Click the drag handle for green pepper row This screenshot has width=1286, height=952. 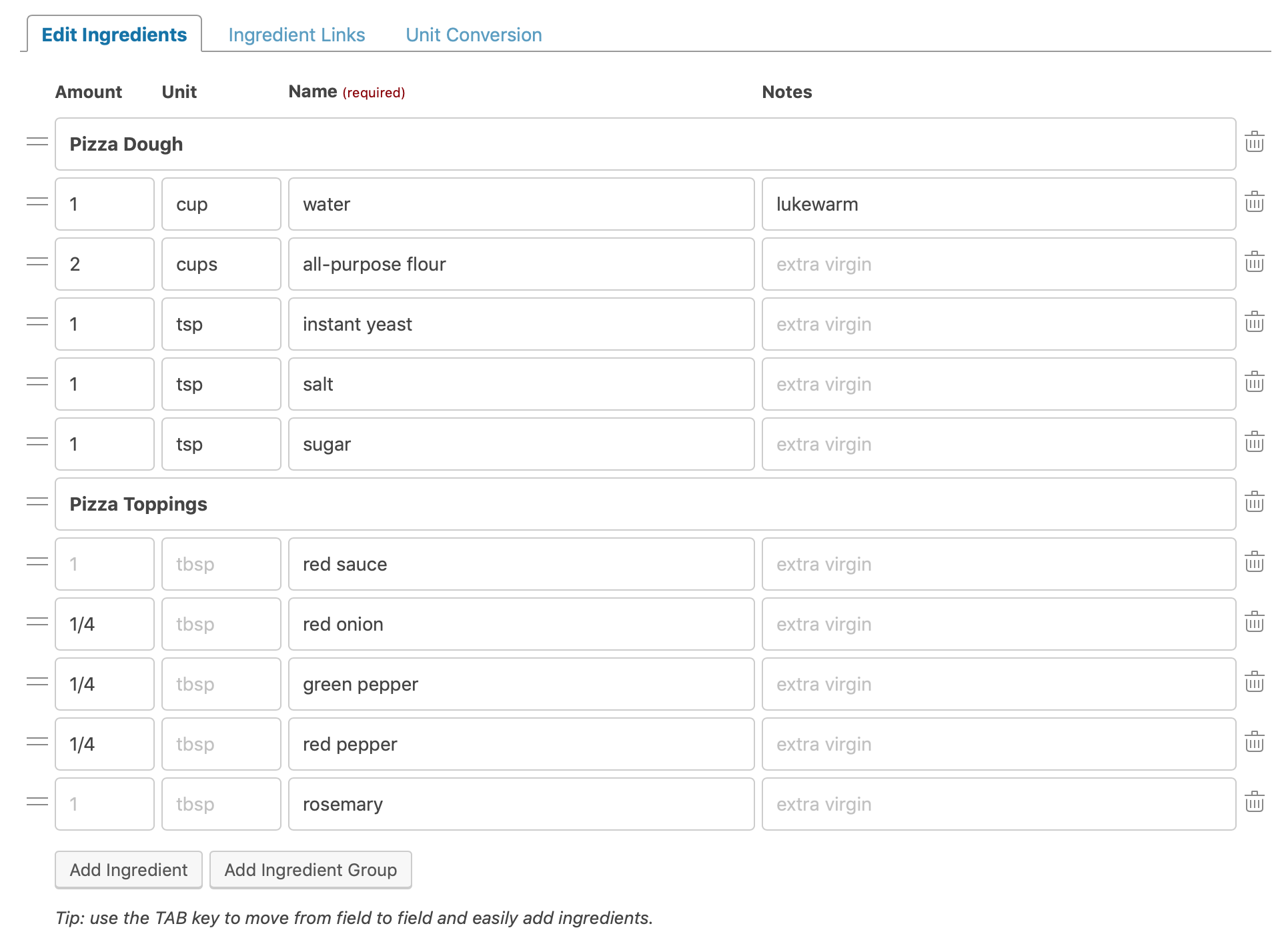pyautogui.click(x=37, y=682)
